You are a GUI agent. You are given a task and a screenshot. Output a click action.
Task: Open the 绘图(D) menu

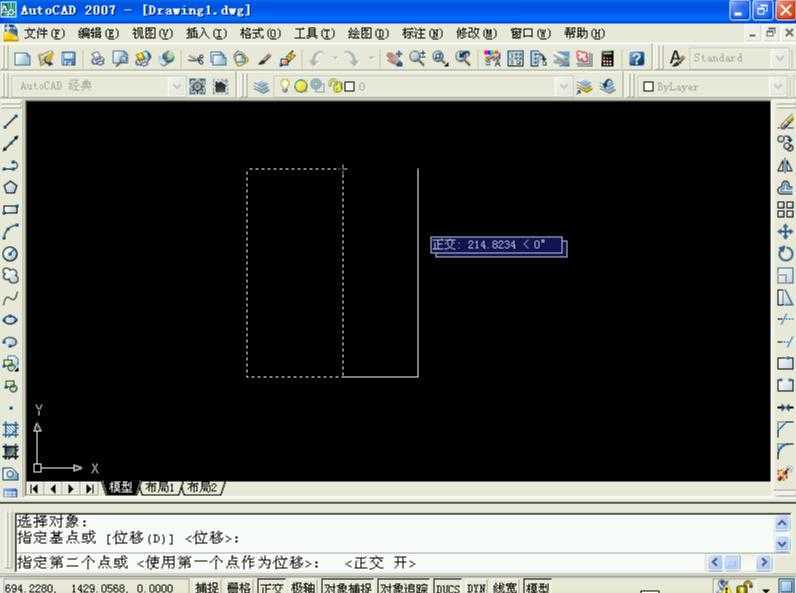coord(368,34)
